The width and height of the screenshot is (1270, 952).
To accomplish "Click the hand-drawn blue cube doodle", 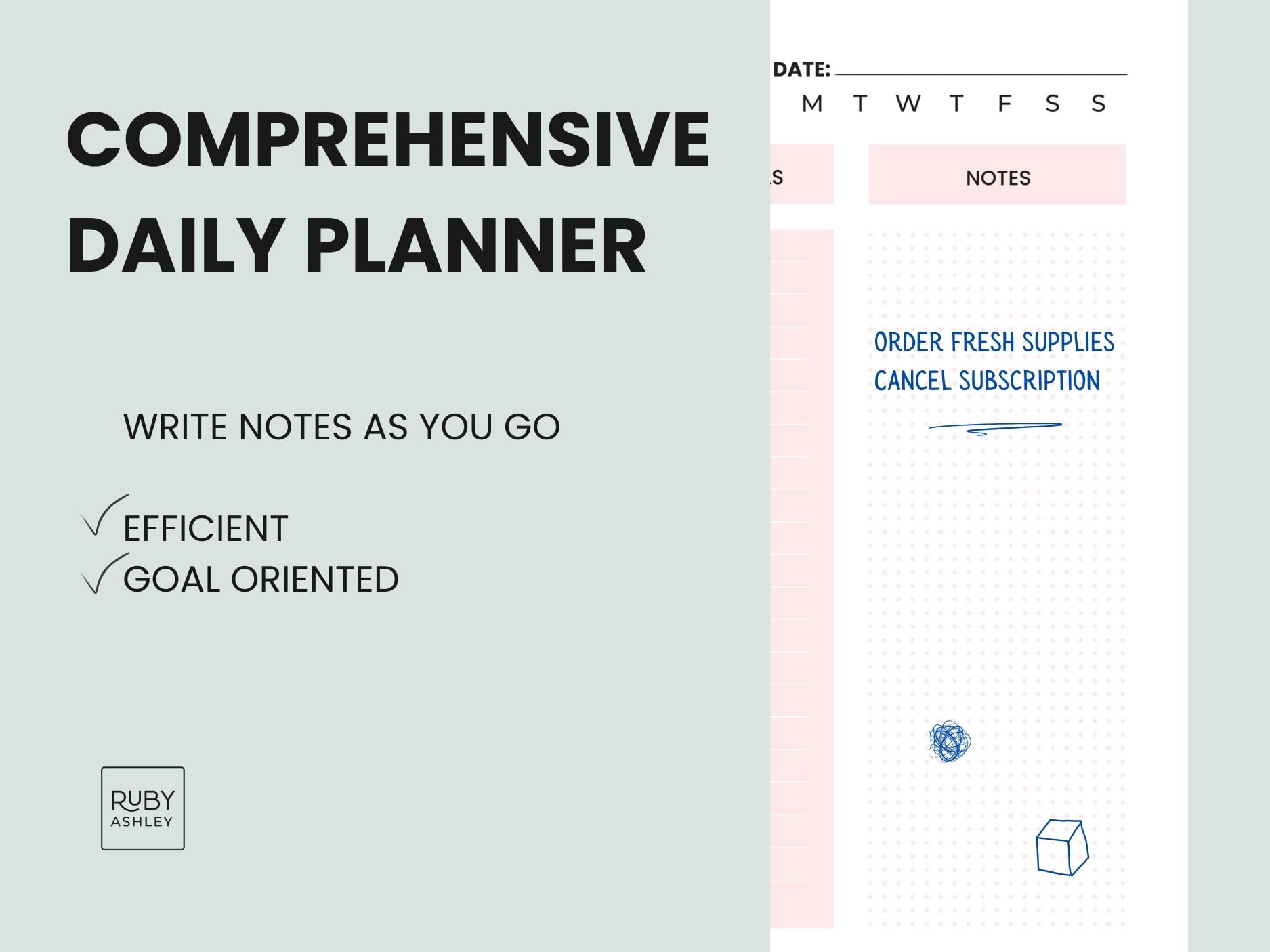I will tap(1061, 847).
